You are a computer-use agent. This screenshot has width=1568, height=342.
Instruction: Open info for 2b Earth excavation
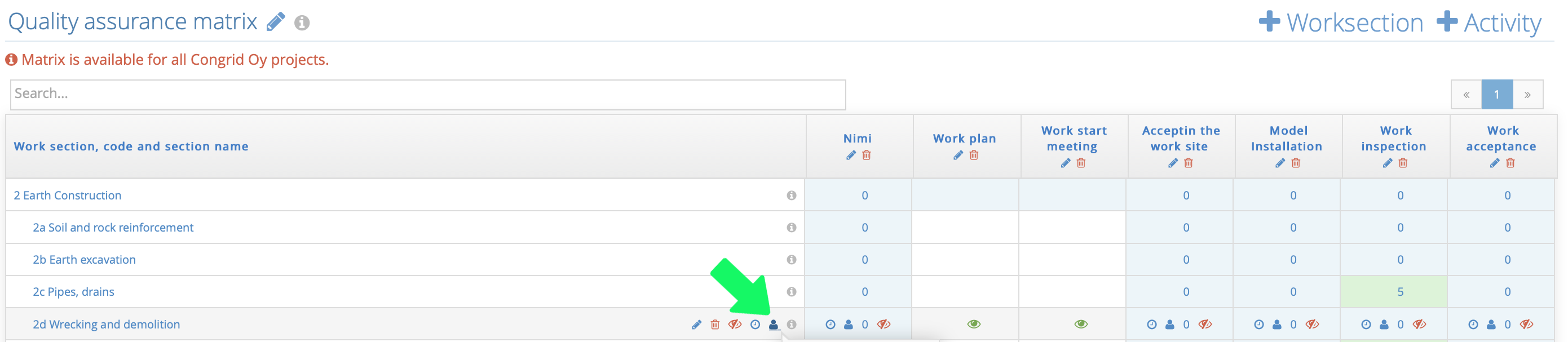pos(791,260)
